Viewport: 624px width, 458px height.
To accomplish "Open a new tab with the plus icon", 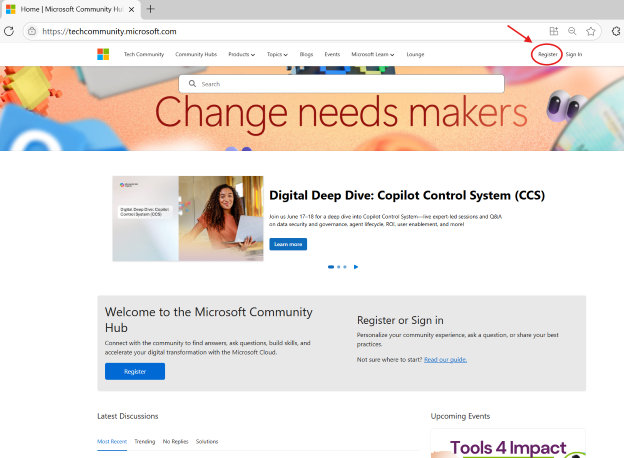I will point(150,9).
